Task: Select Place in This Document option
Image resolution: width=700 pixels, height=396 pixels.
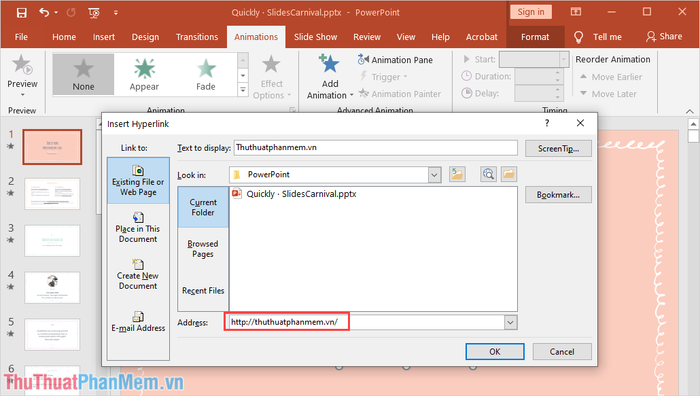Action: [138, 228]
